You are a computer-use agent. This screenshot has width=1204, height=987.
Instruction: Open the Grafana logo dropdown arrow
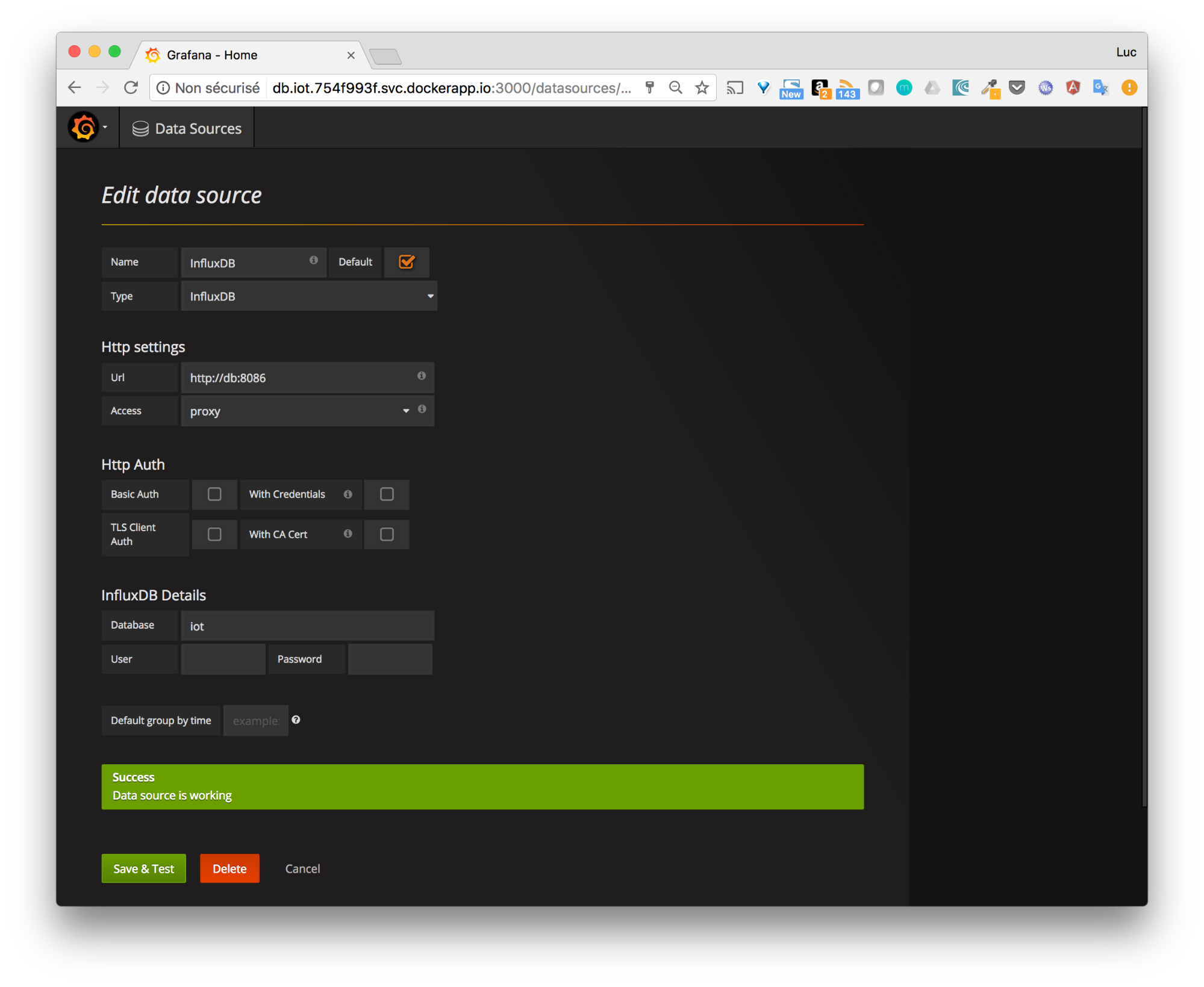coord(104,127)
